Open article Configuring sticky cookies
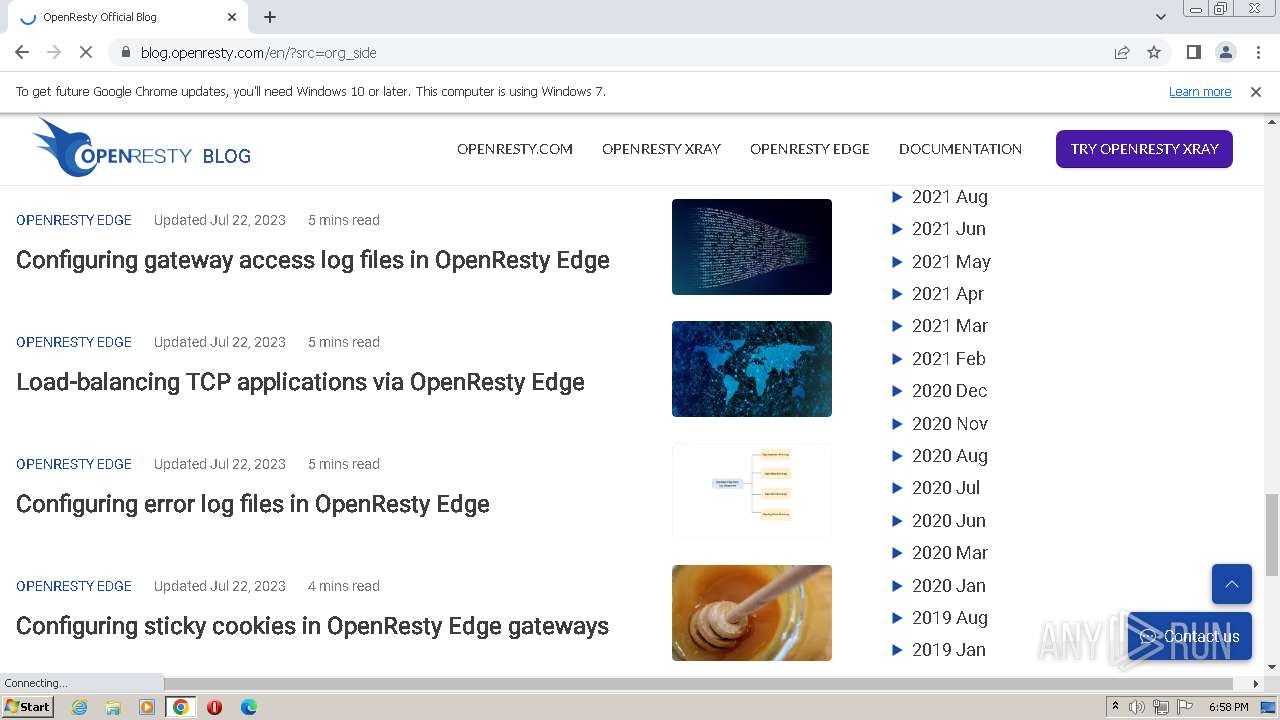1280x720 pixels. point(312,626)
